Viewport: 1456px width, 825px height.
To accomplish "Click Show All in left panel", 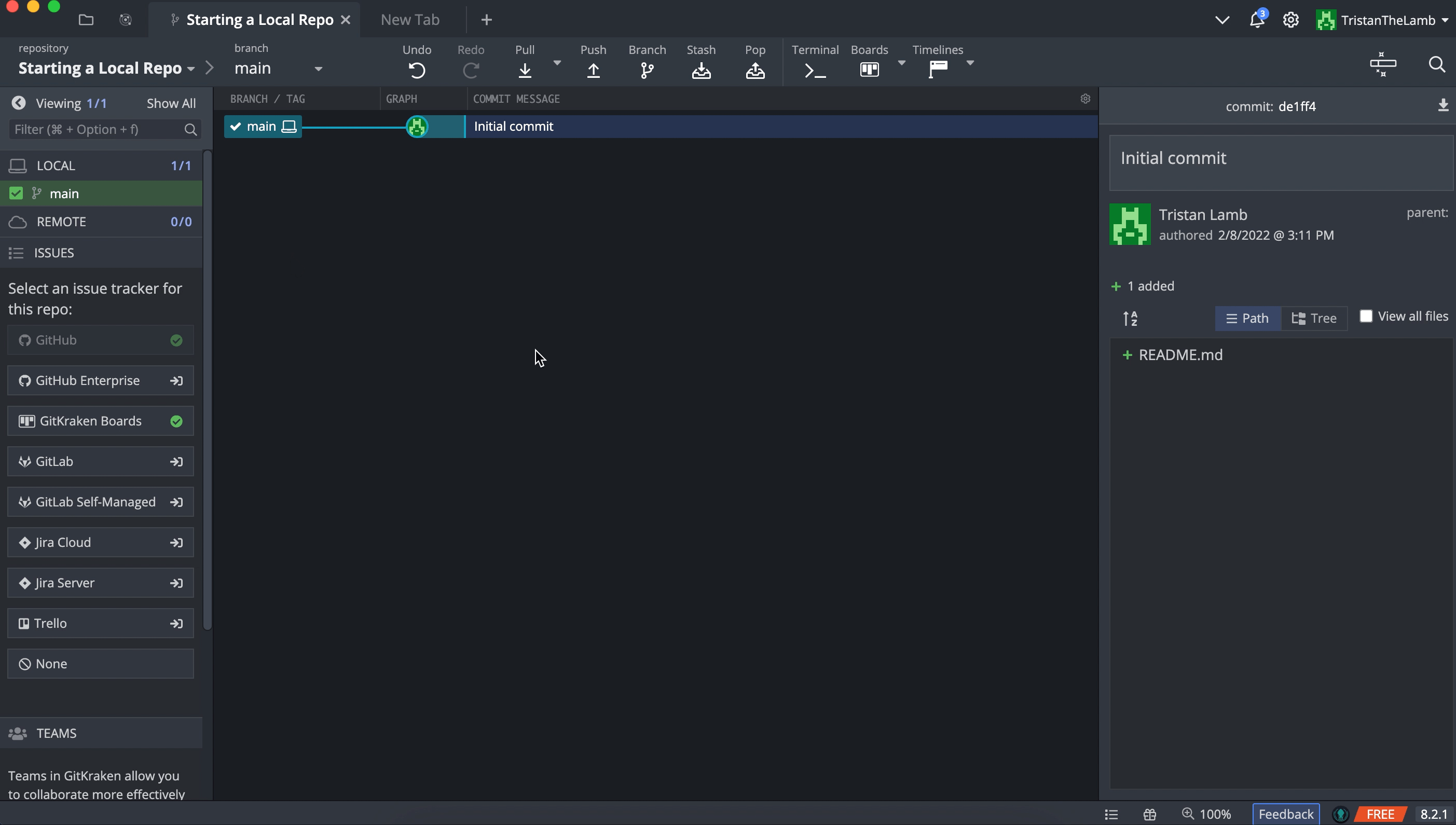I will coord(171,103).
